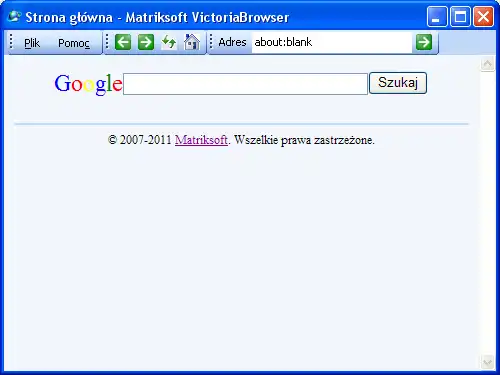The width and height of the screenshot is (500, 375).
Task: Click the Google search text box
Action: 245,84
